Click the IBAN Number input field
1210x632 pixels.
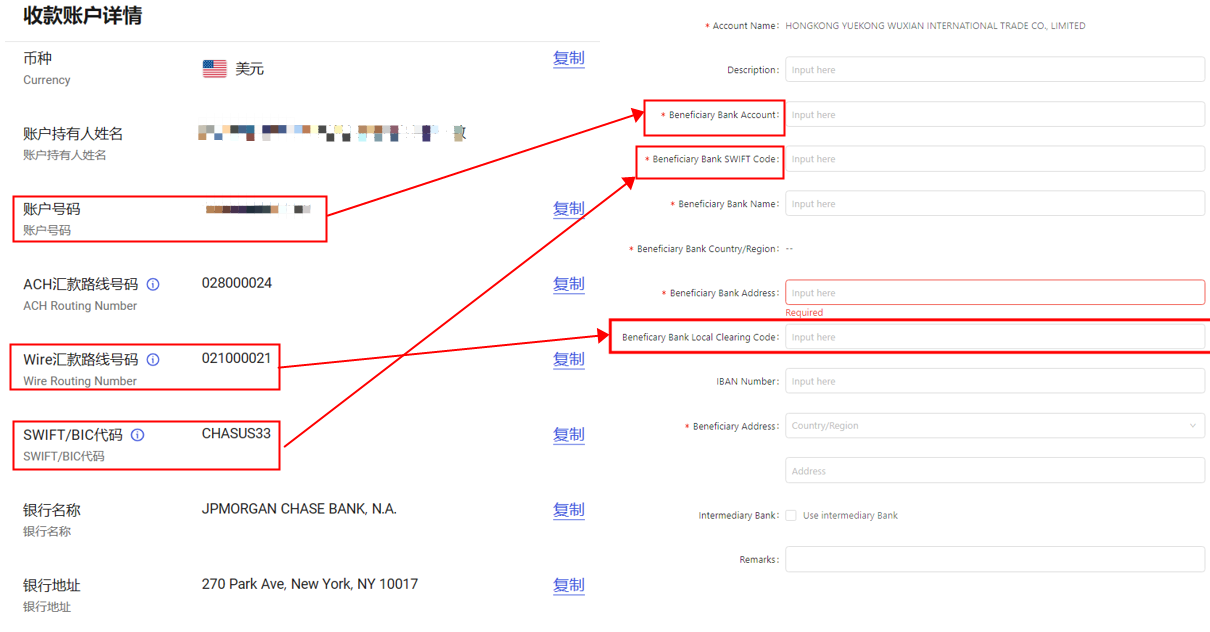994,381
